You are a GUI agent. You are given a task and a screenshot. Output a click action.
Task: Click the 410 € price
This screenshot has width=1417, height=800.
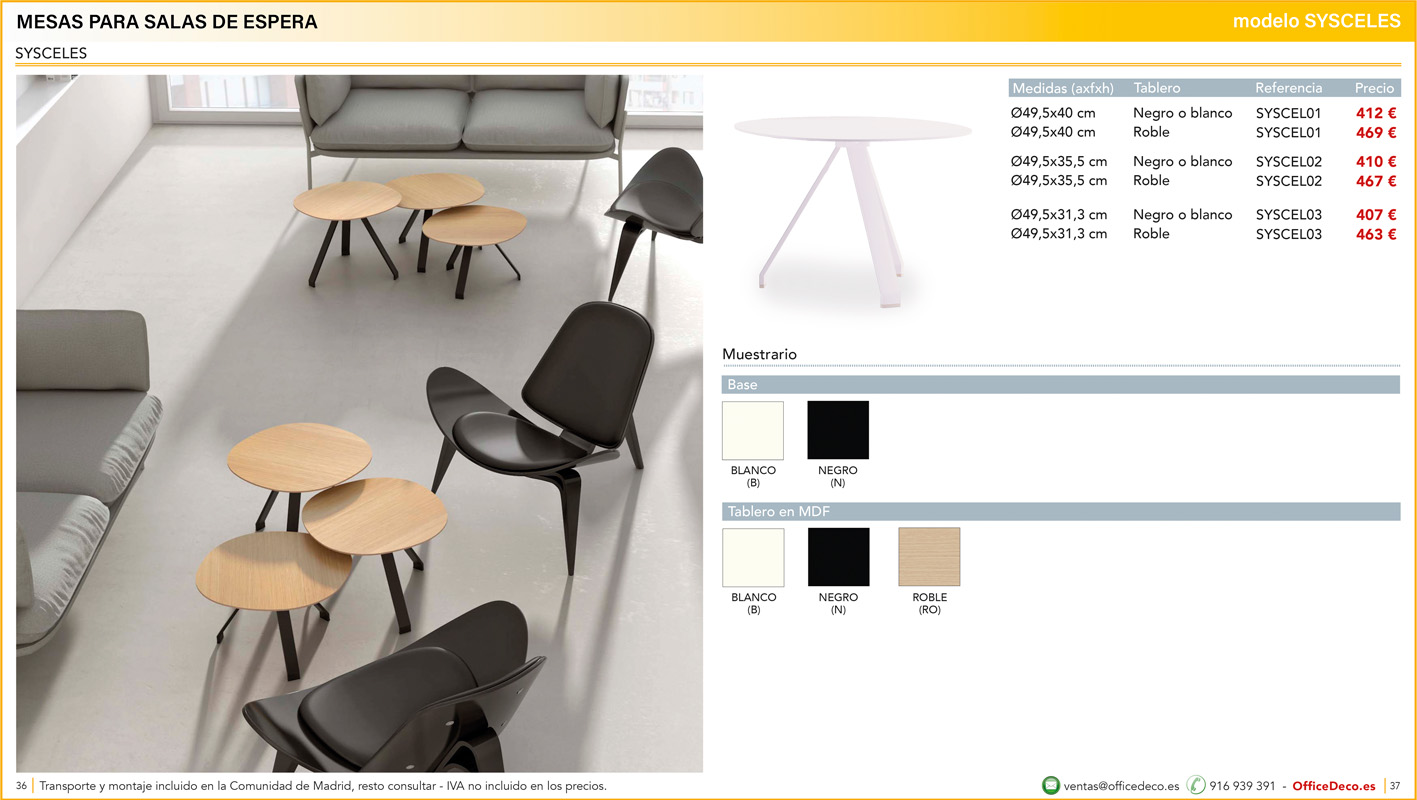[1376, 162]
